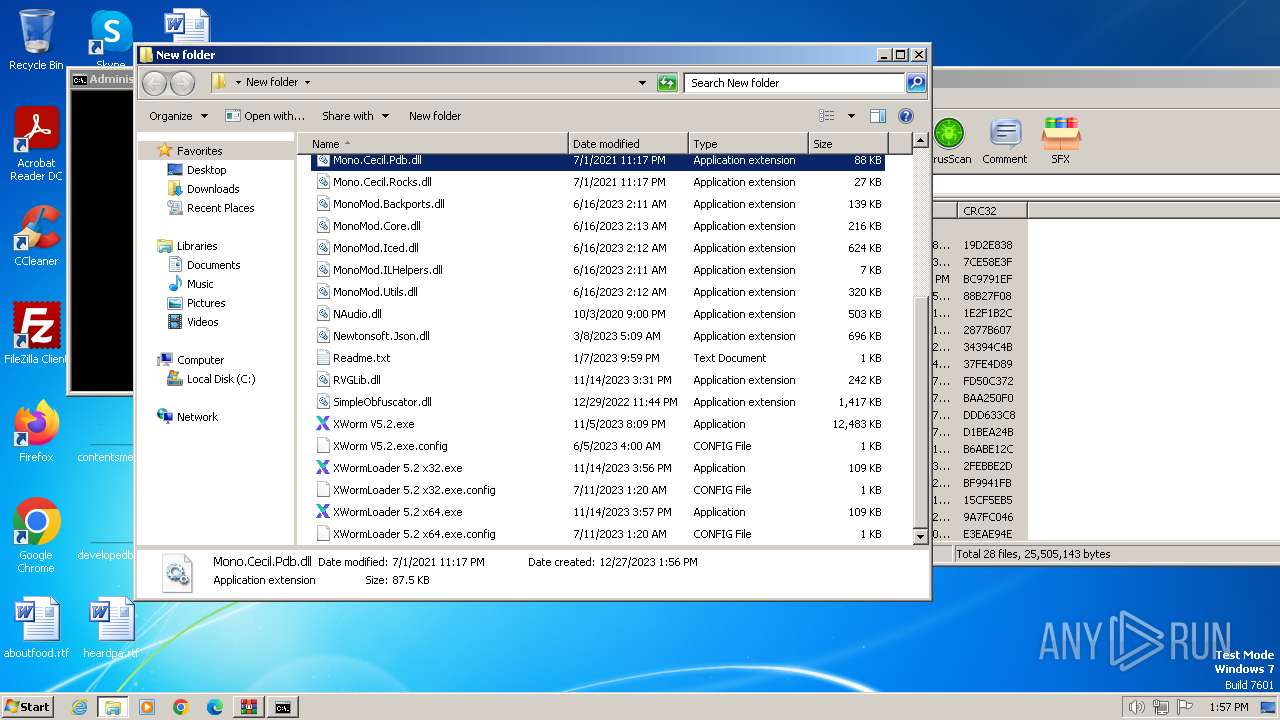Change view using the views icon

point(827,116)
